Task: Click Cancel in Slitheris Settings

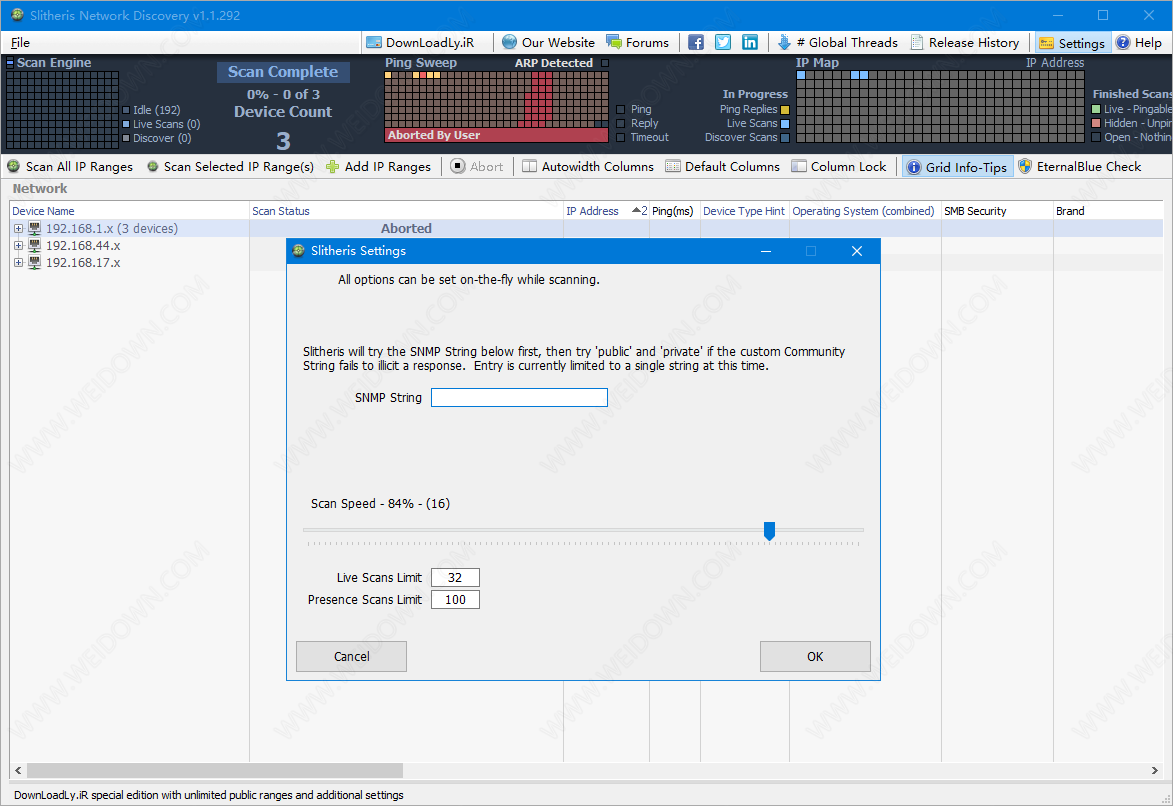Action: click(x=351, y=656)
